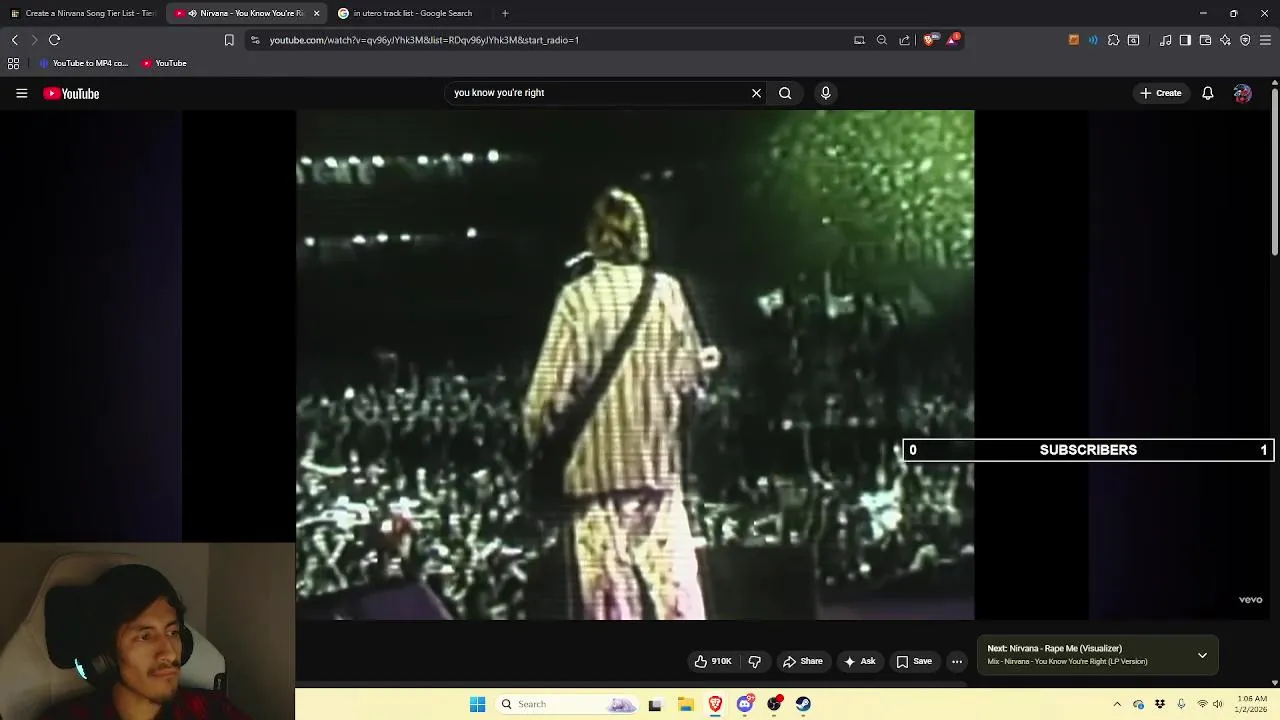The image size is (1280, 720).
Task: Clear the YouTube search box text
Action: (756, 93)
